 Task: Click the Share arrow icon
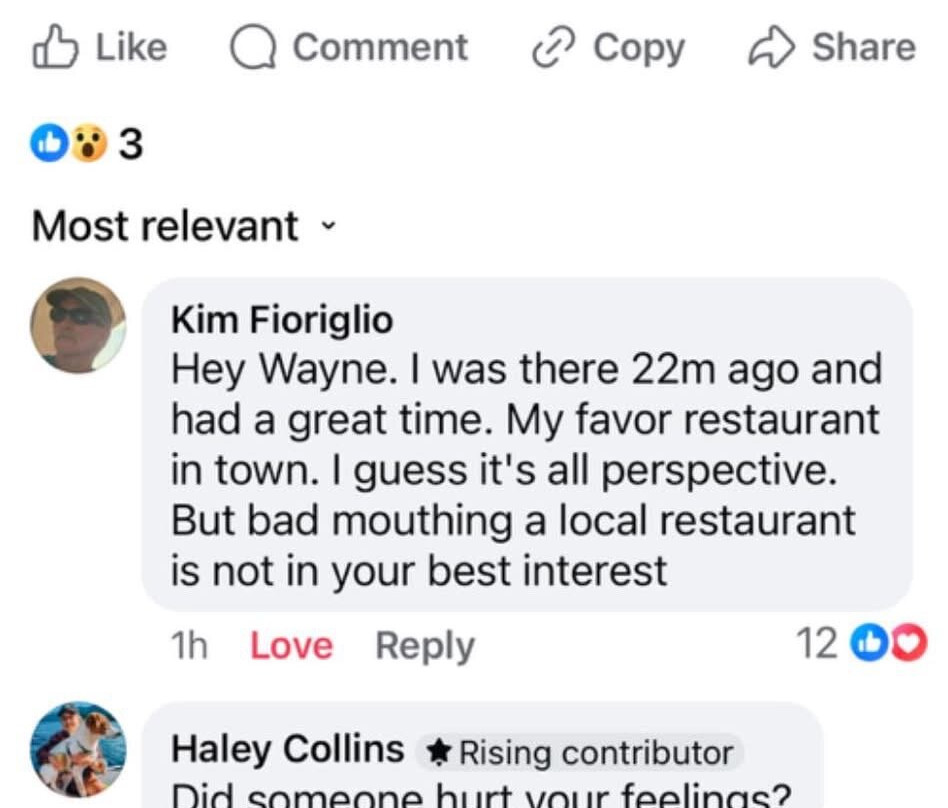[x=770, y=47]
